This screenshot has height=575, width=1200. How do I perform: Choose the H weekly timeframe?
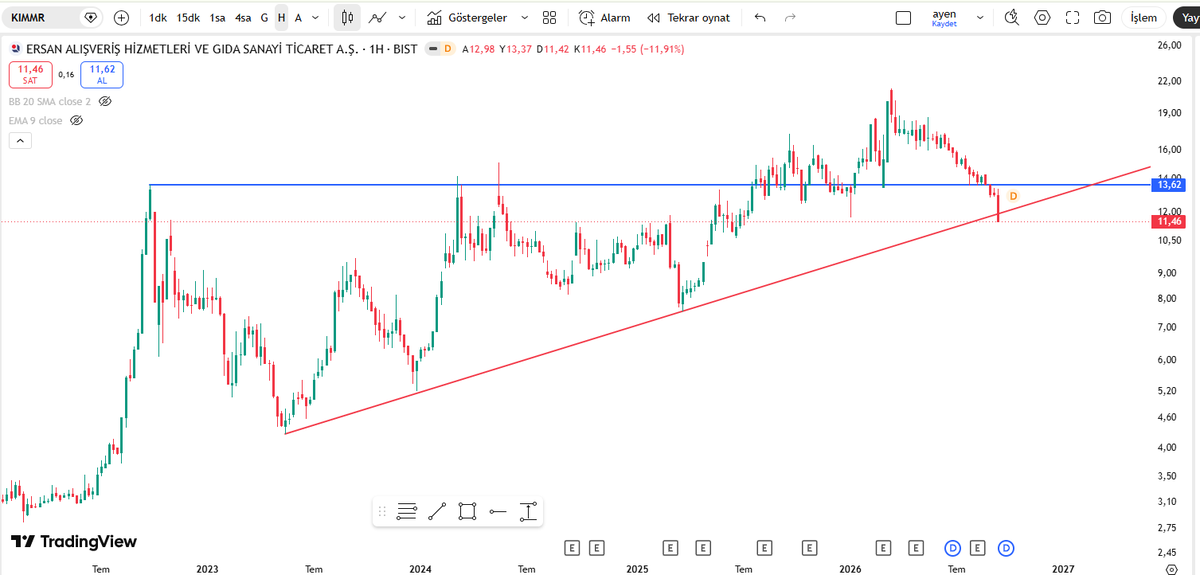tap(281, 17)
